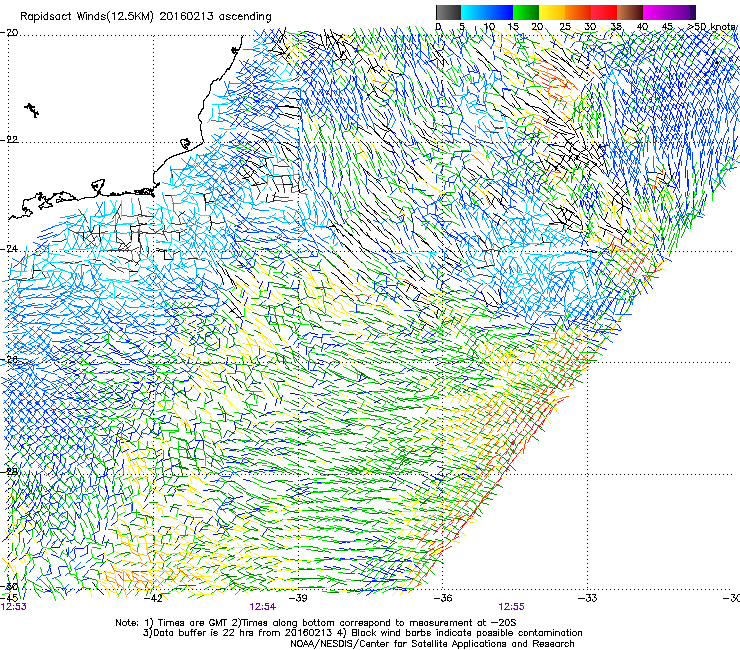This screenshot has height=650, width=740.
Task: Select the dark purple 45-50 knot legend swatch
Action: coord(682,12)
